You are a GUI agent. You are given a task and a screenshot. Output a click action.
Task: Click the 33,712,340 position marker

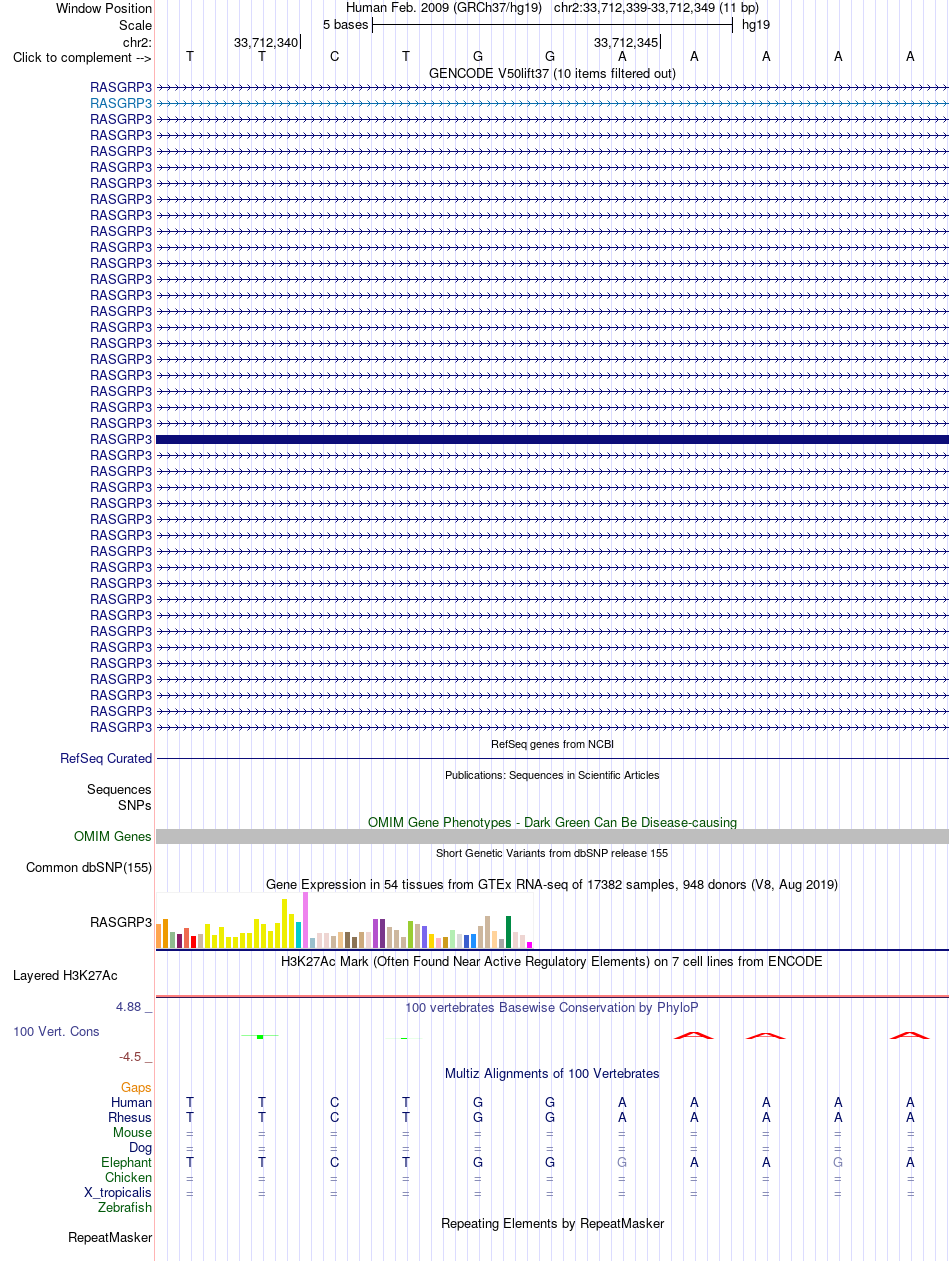point(266,42)
